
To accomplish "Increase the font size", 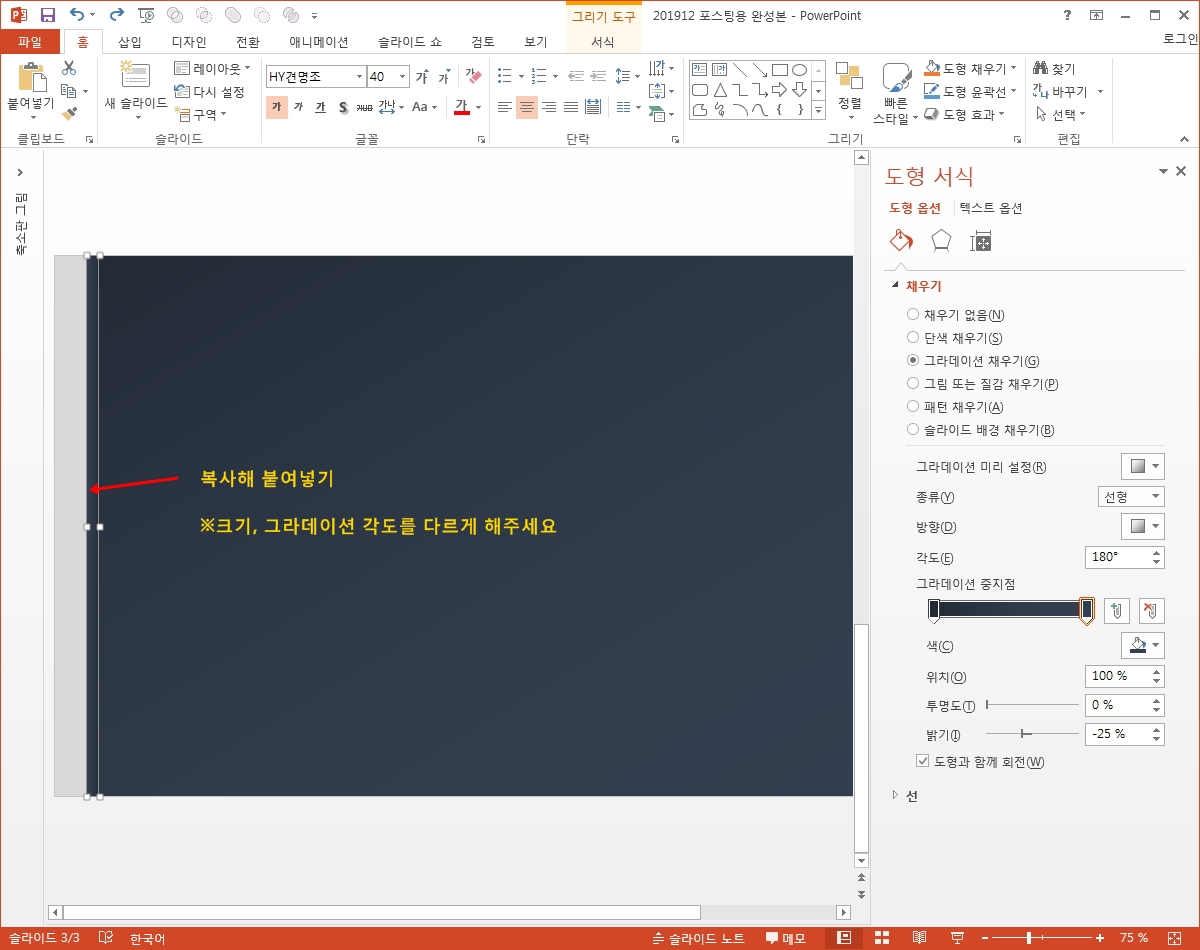I will point(422,77).
